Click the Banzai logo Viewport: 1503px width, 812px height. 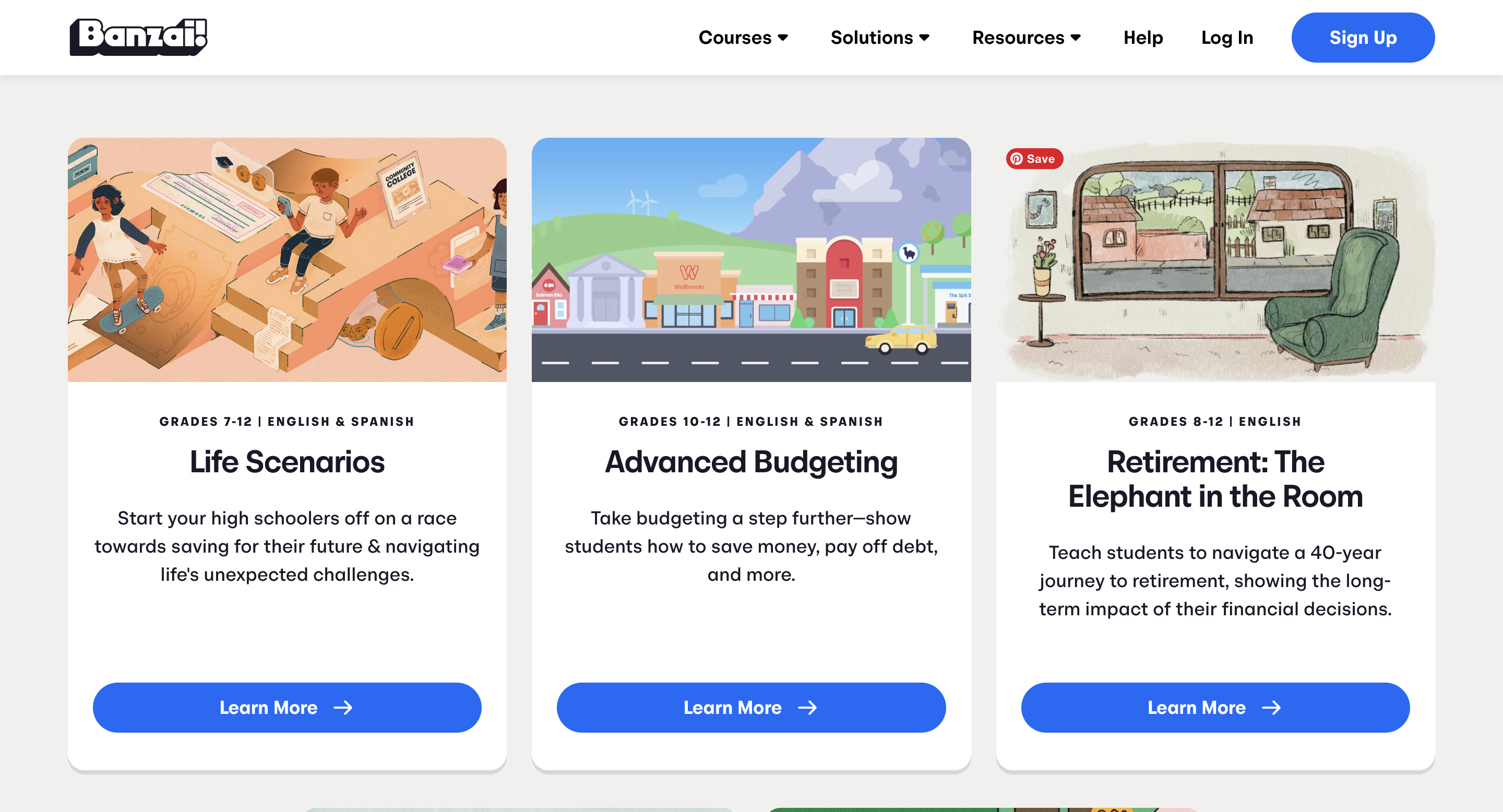(x=138, y=37)
